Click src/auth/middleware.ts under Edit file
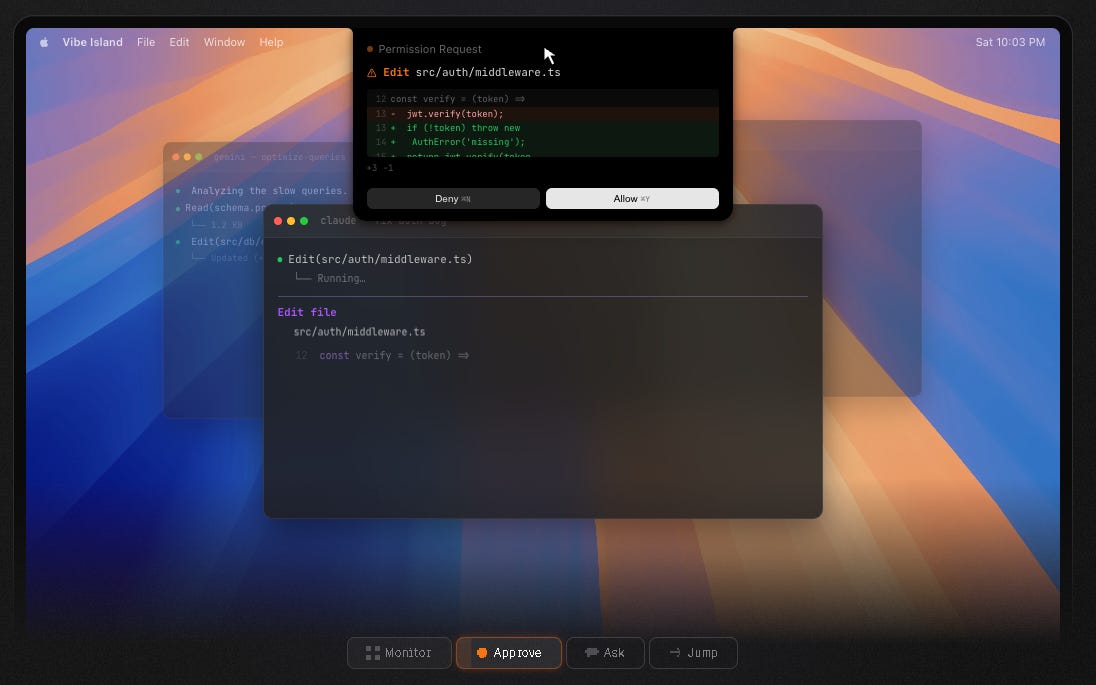The height and width of the screenshot is (685, 1096). (x=359, y=332)
